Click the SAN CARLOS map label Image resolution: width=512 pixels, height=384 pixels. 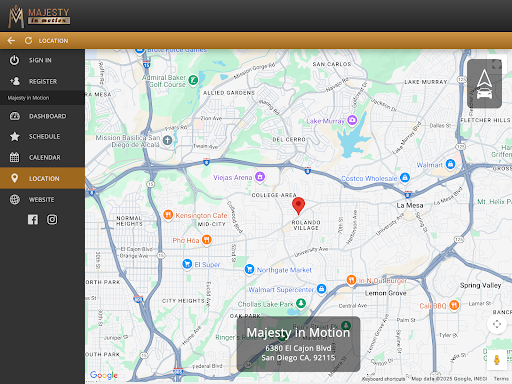tap(332, 64)
